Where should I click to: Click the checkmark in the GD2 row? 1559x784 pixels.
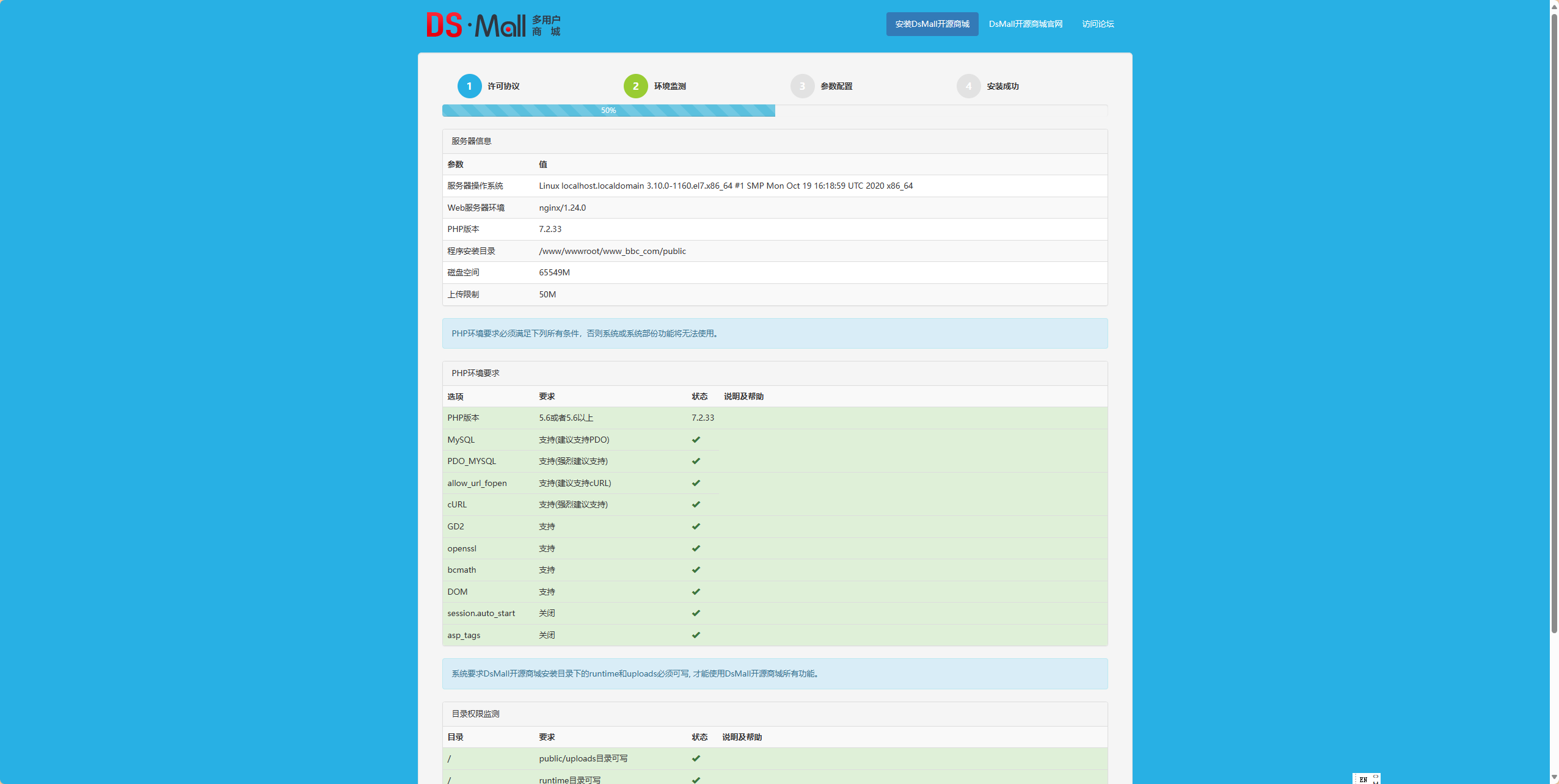pyautogui.click(x=696, y=526)
